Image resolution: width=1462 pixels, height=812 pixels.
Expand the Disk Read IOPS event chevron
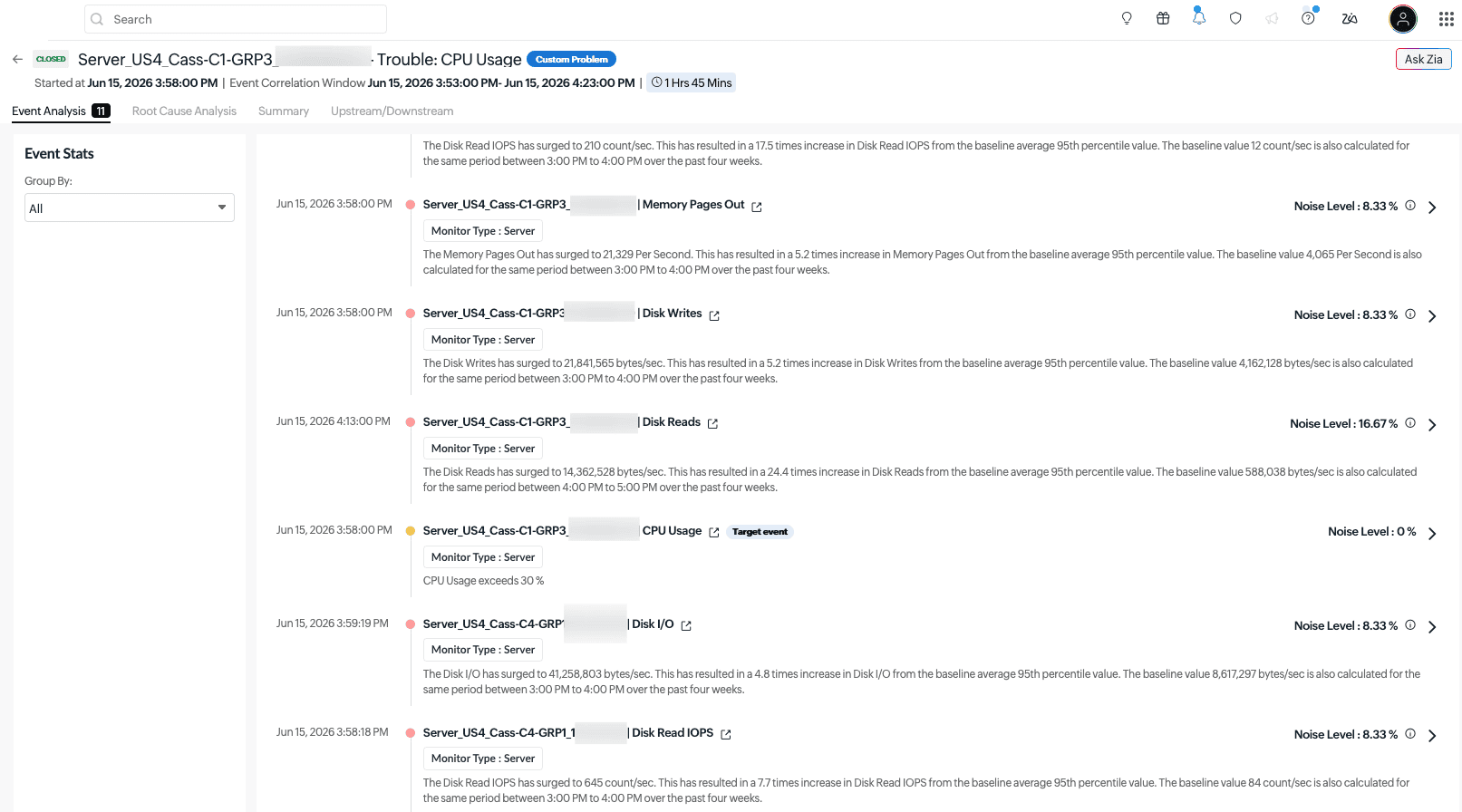pos(1432,736)
